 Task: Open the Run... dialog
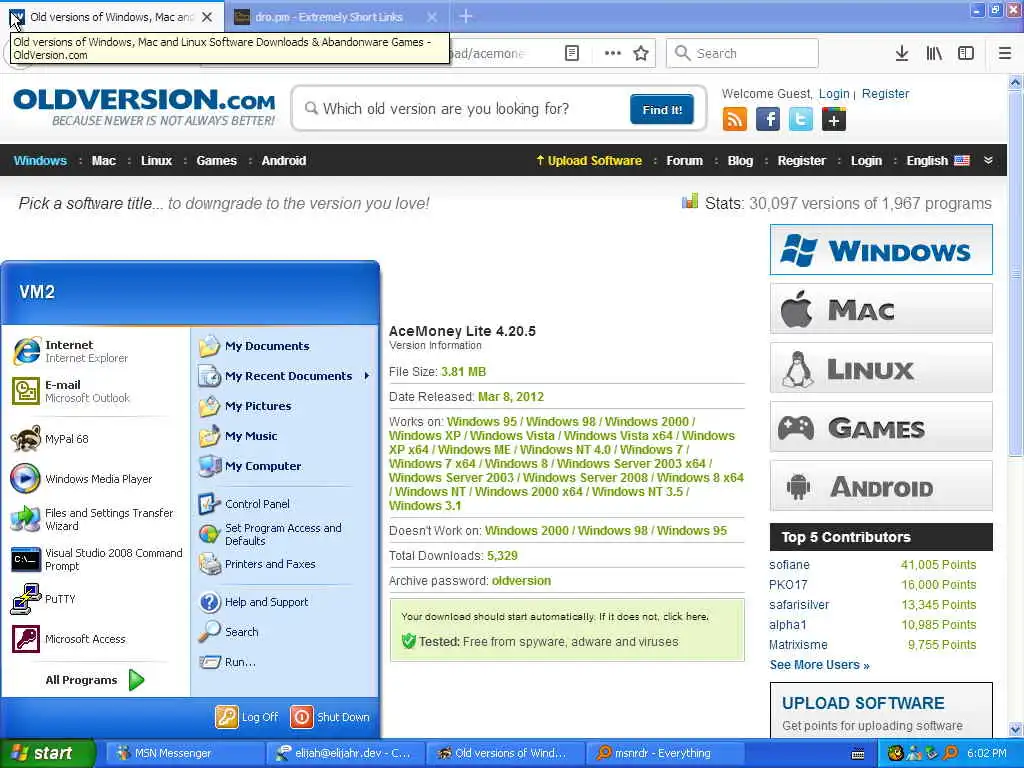[227, 662]
